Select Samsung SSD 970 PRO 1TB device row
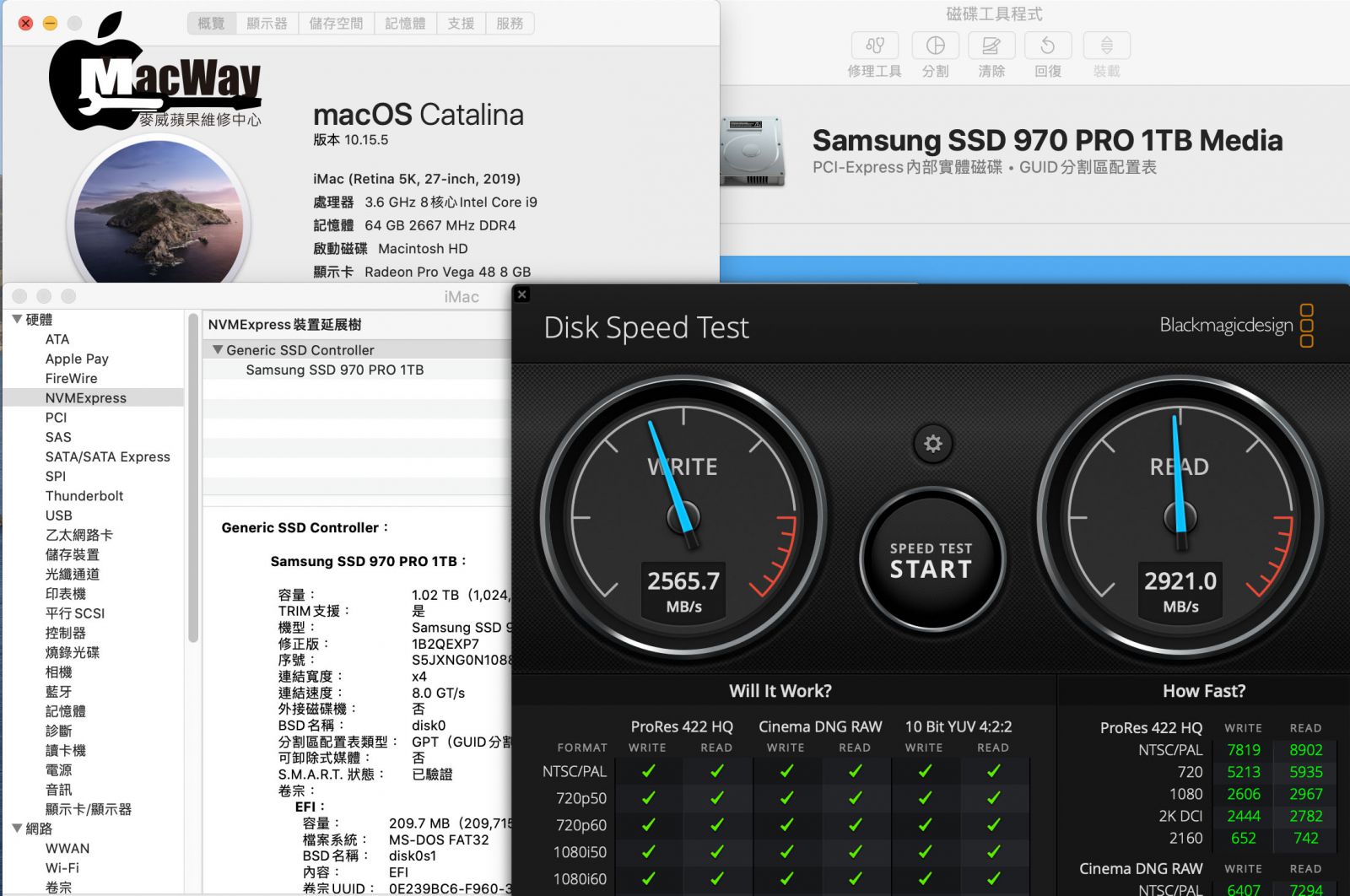1350x896 pixels. pyautogui.click(x=356, y=370)
